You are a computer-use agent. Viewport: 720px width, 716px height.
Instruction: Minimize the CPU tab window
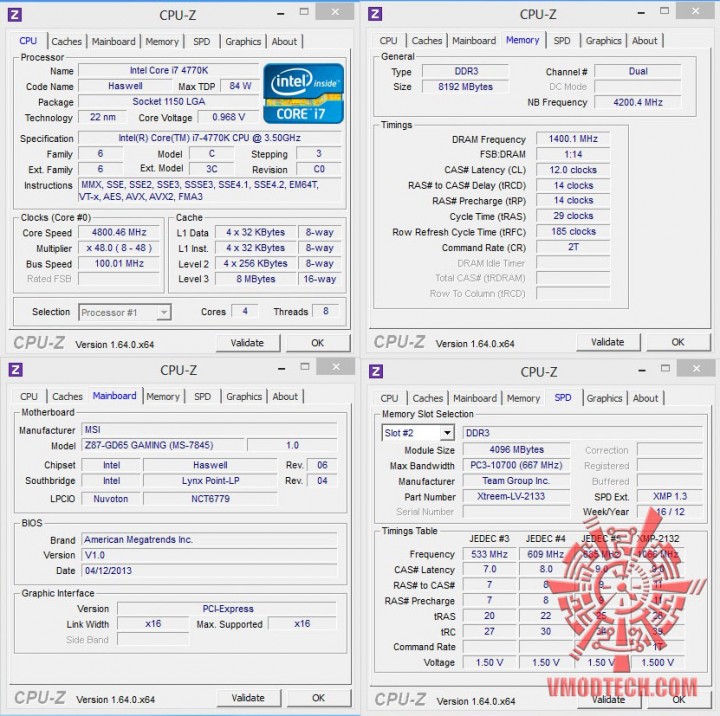(281, 14)
